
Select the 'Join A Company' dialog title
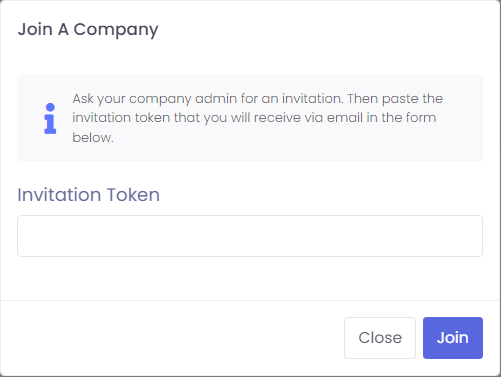(88, 30)
